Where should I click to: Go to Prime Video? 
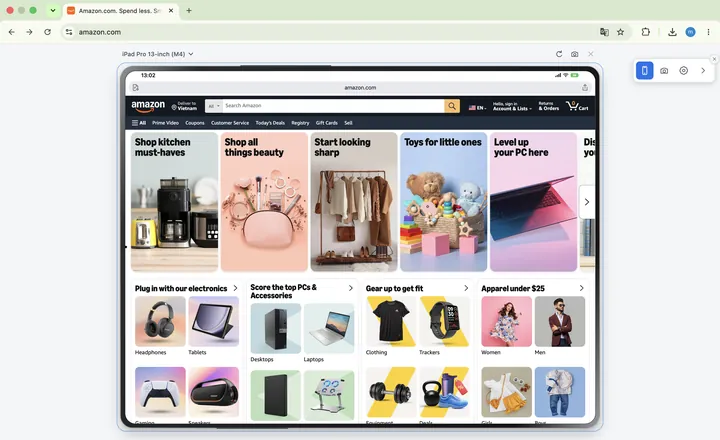(x=165, y=123)
